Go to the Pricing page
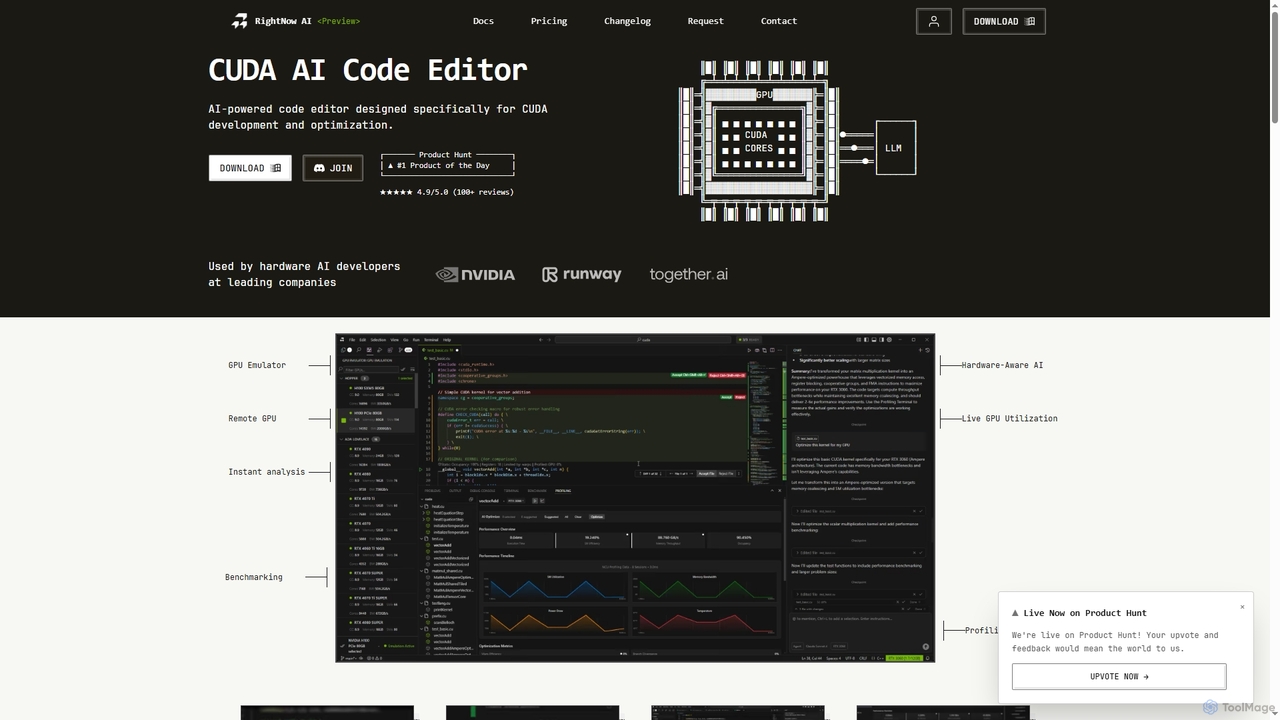 [549, 21]
